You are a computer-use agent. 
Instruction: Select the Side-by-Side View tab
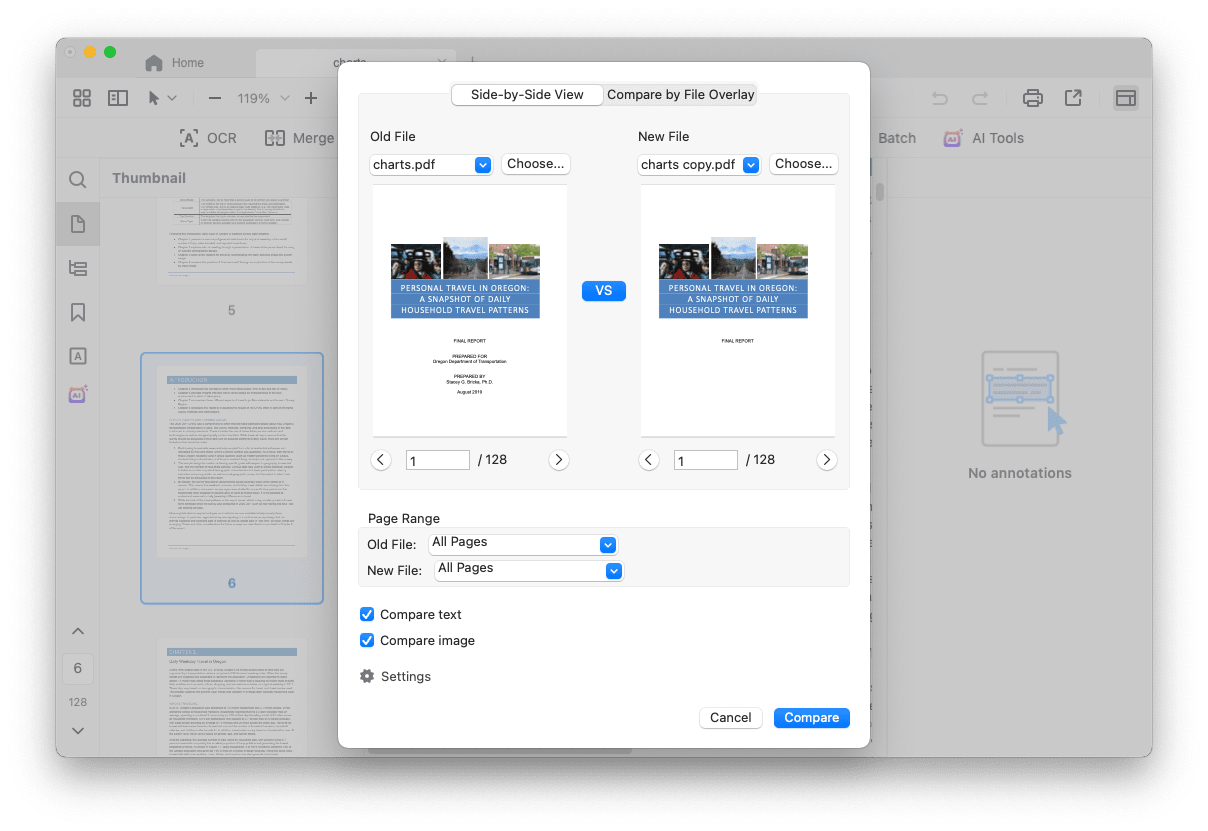pyautogui.click(x=527, y=95)
